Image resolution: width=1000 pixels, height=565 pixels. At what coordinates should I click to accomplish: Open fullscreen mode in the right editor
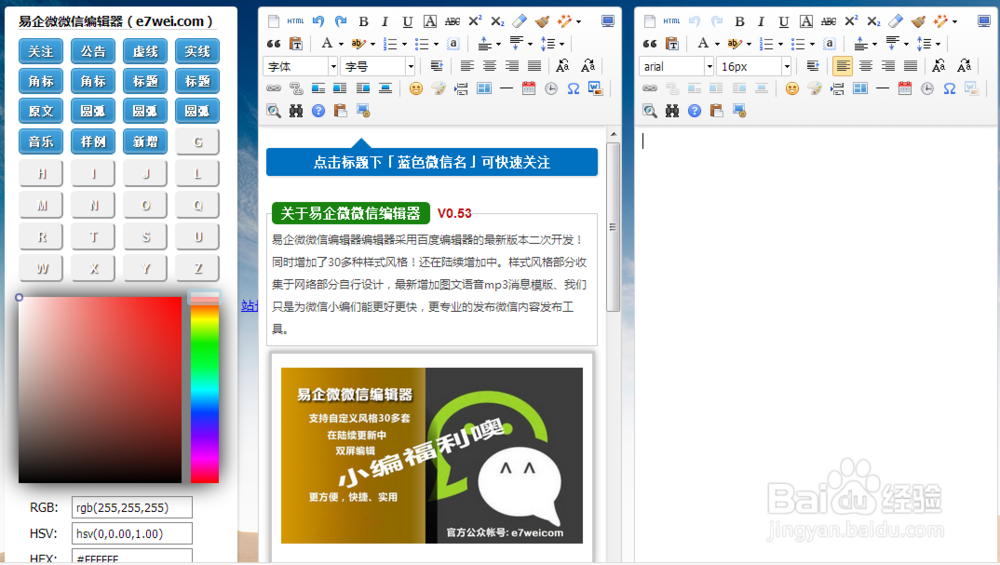984,21
